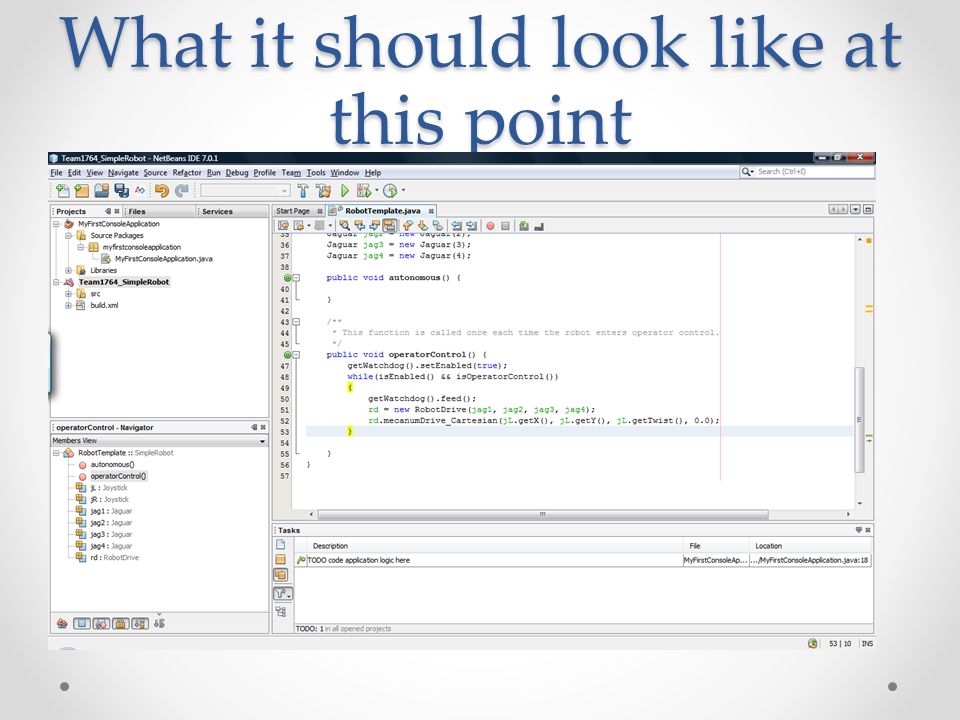
Task: Click the Uncomment editor icon
Action: [539, 226]
